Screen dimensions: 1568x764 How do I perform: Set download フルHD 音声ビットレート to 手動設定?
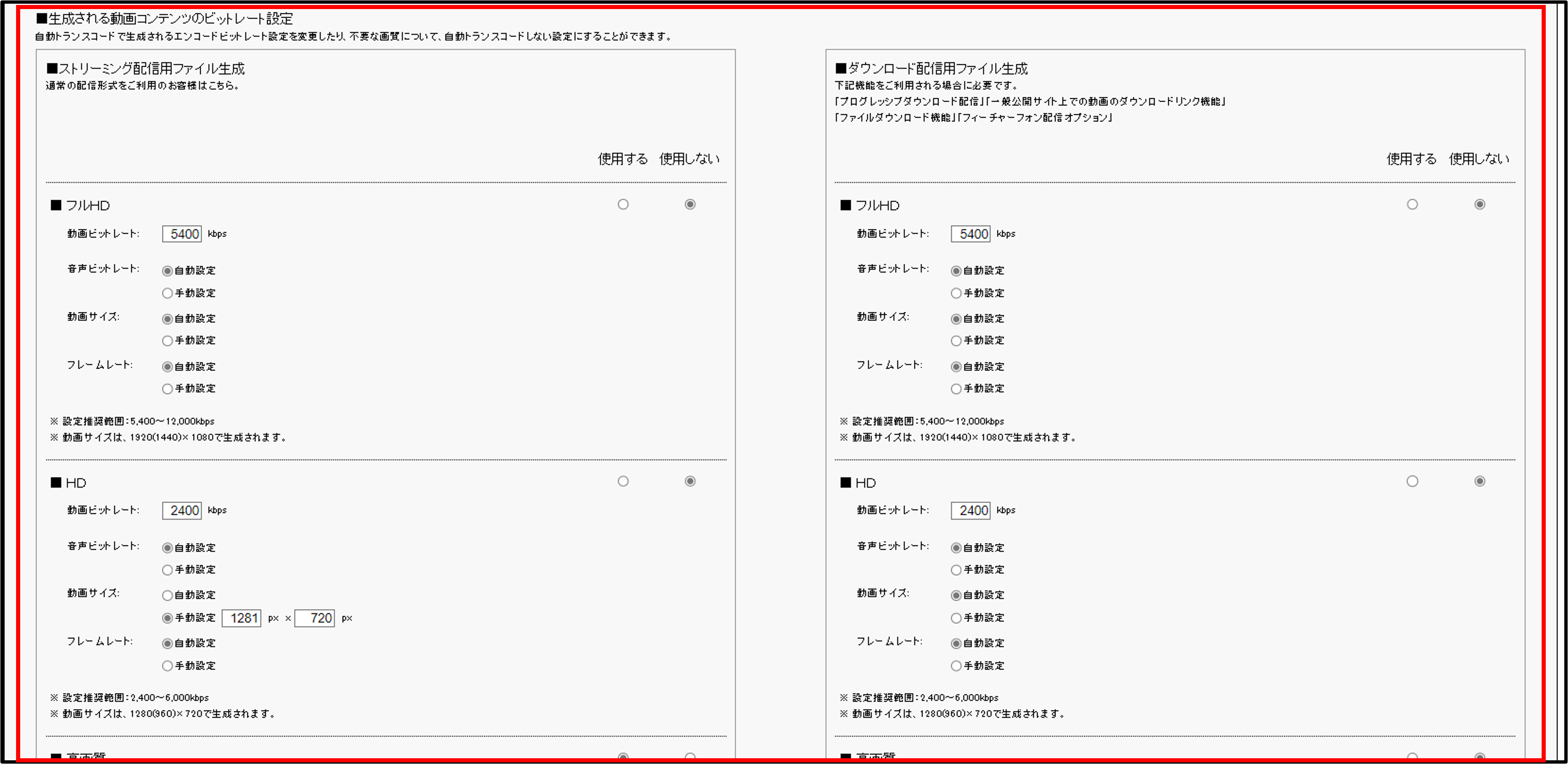pyautogui.click(x=956, y=293)
